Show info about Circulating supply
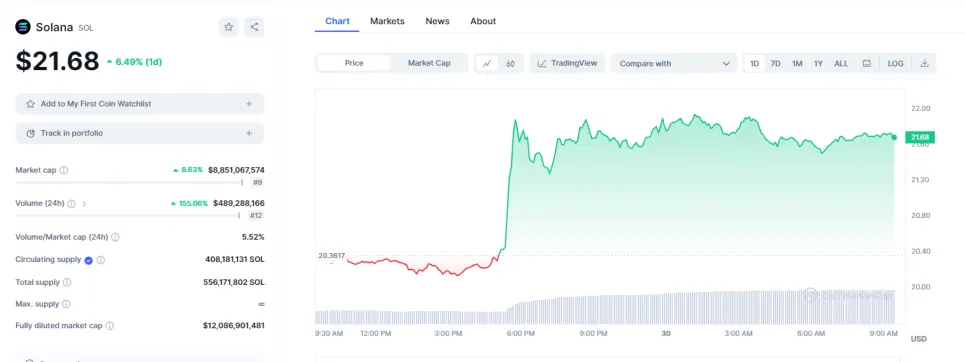The image size is (966, 362). pos(100,260)
